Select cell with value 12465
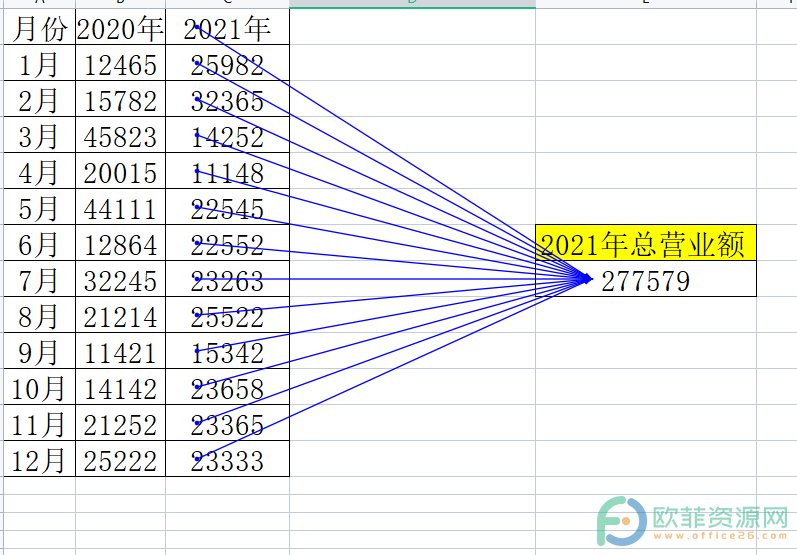797x555 pixels. point(120,63)
